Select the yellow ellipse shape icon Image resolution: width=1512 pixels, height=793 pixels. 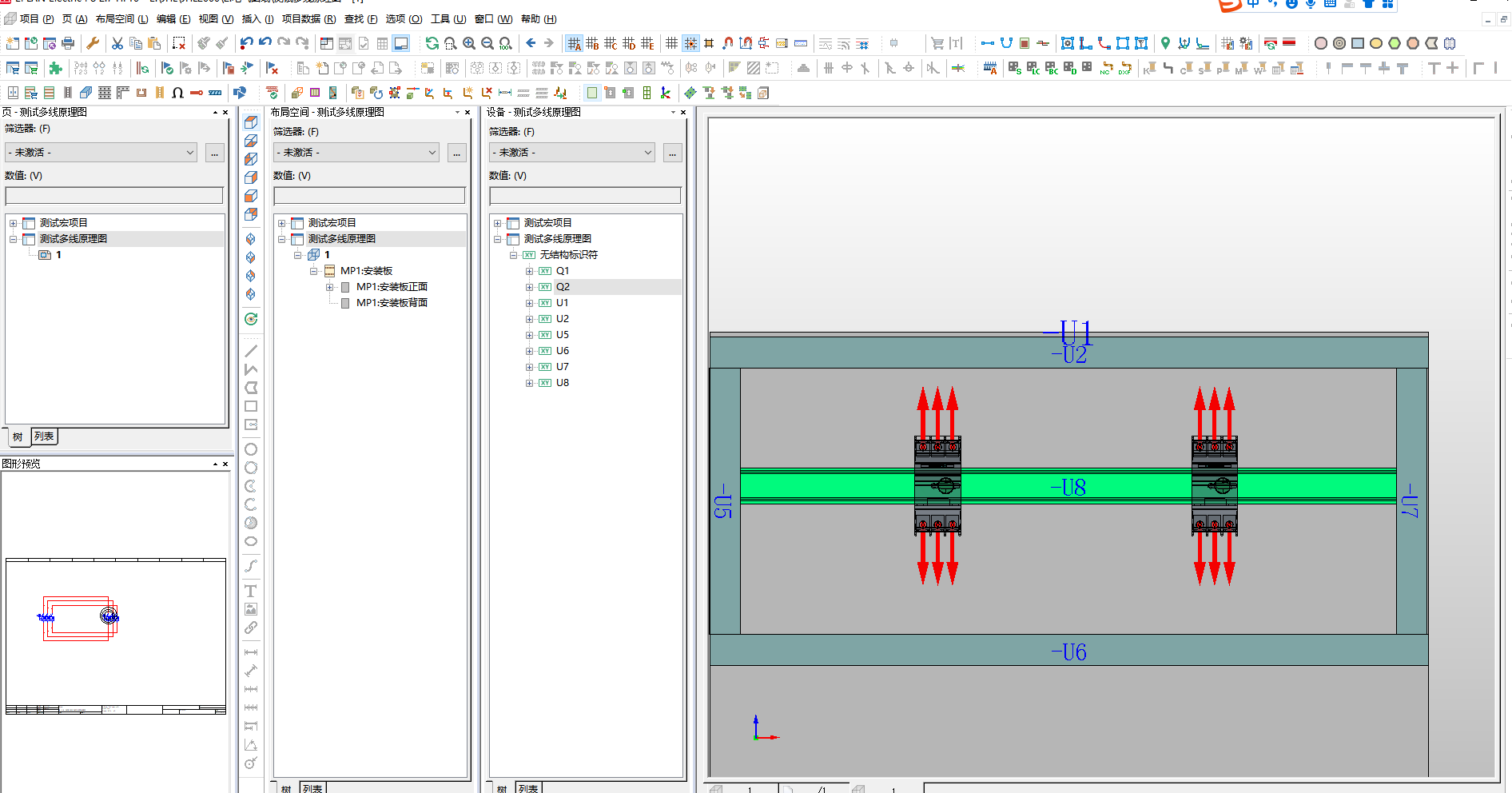tap(1376, 43)
